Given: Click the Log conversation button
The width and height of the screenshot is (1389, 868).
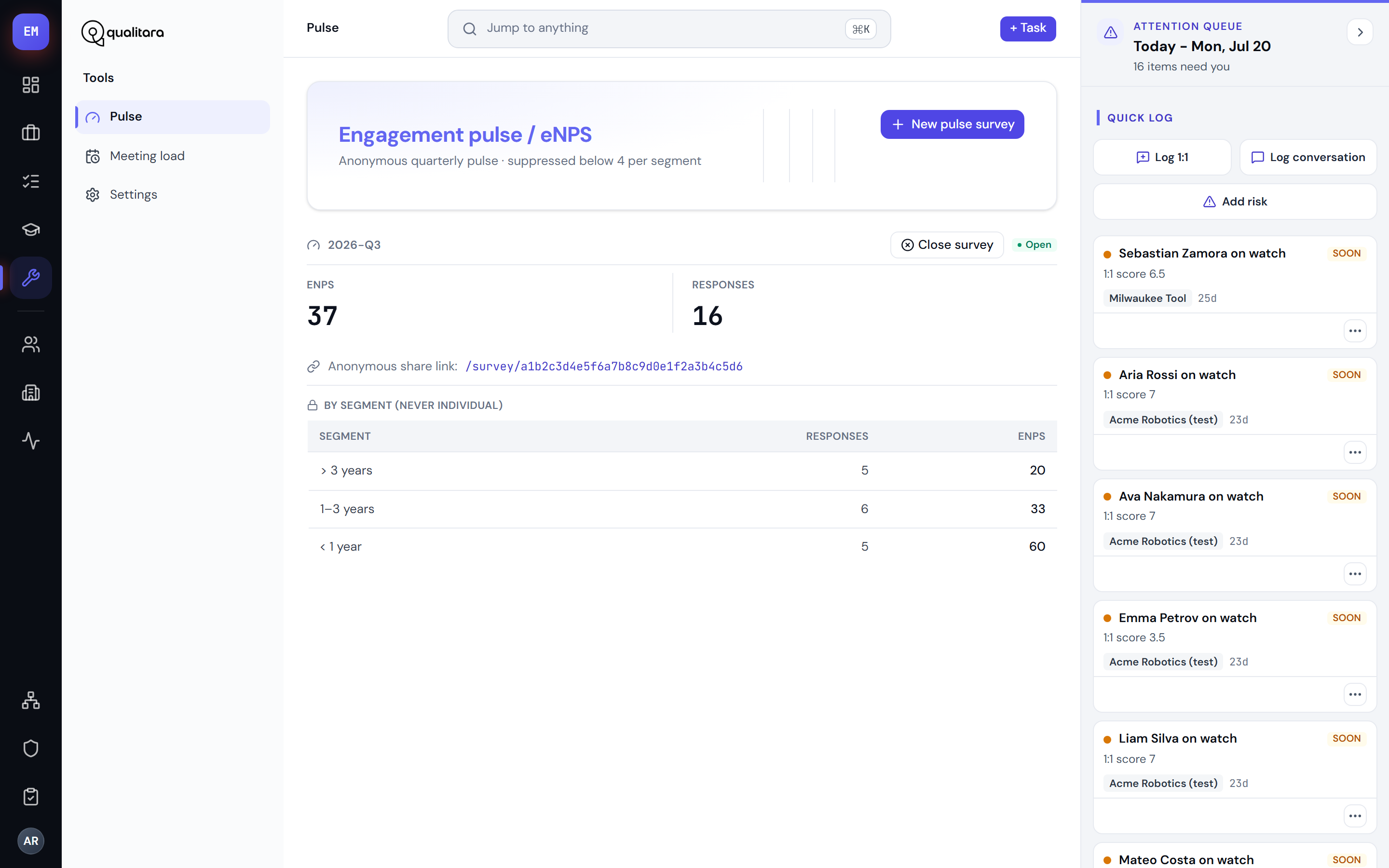Looking at the screenshot, I should 1308,157.
